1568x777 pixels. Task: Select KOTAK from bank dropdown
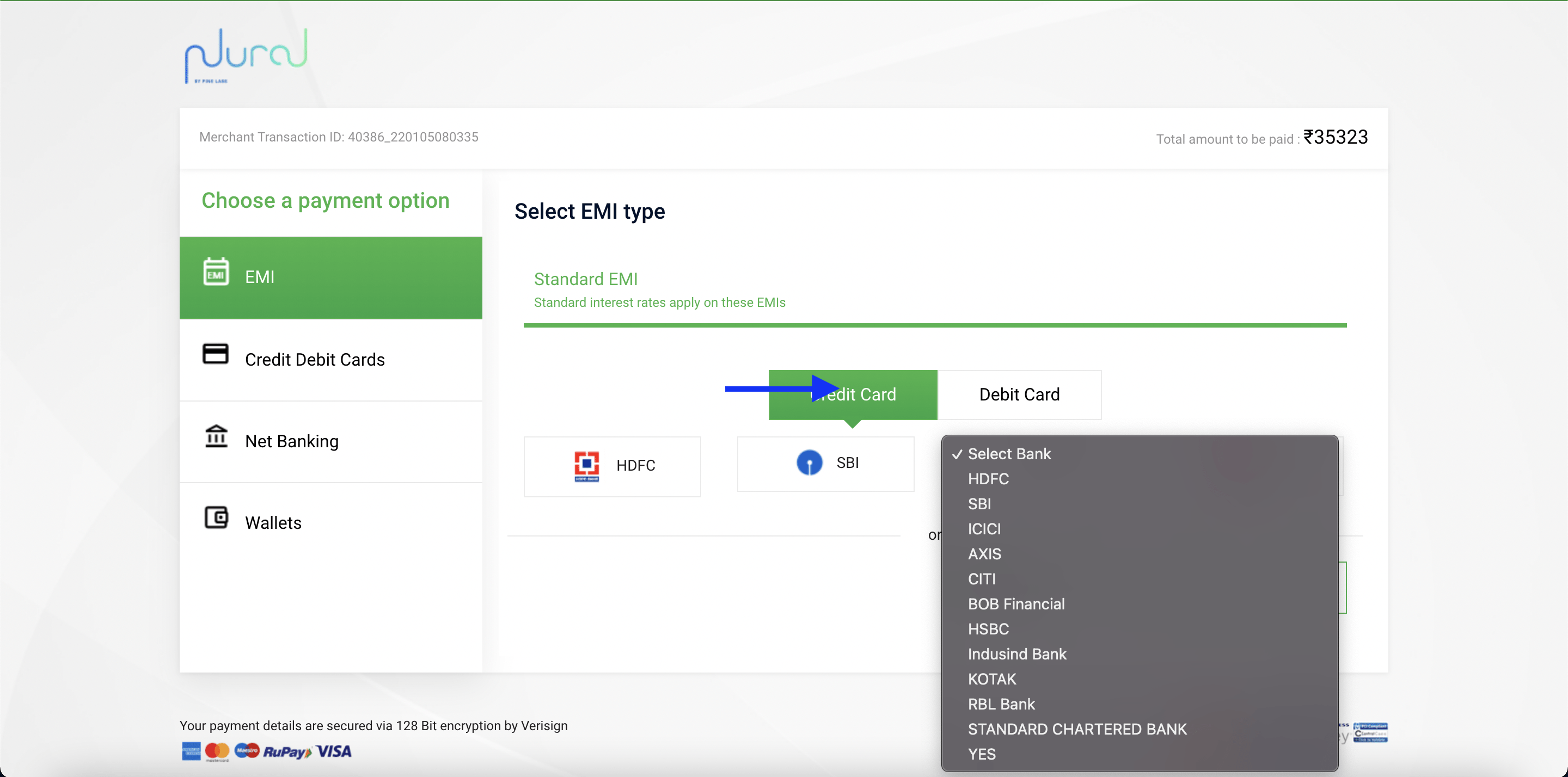click(x=991, y=679)
